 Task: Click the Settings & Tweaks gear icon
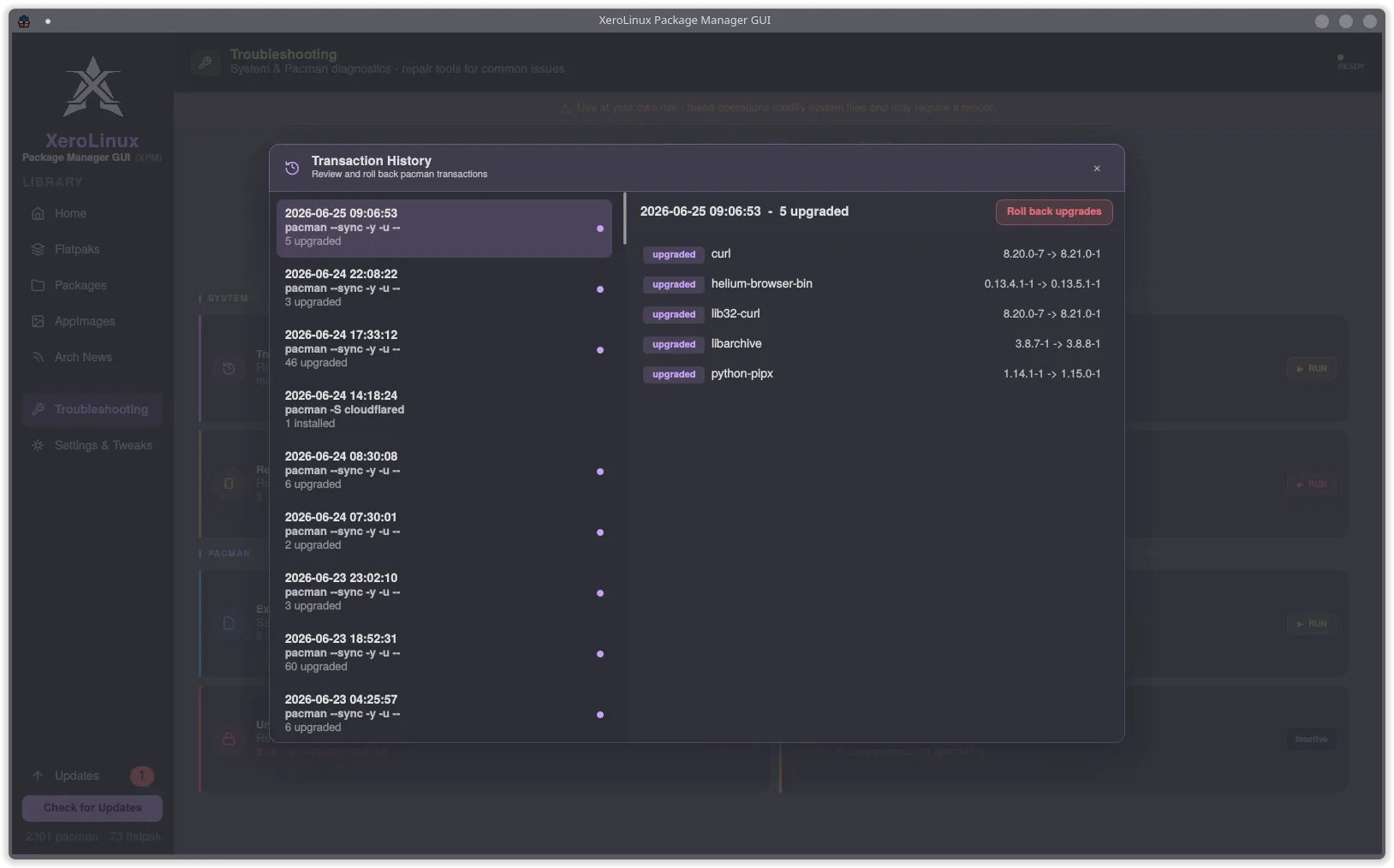(38, 446)
